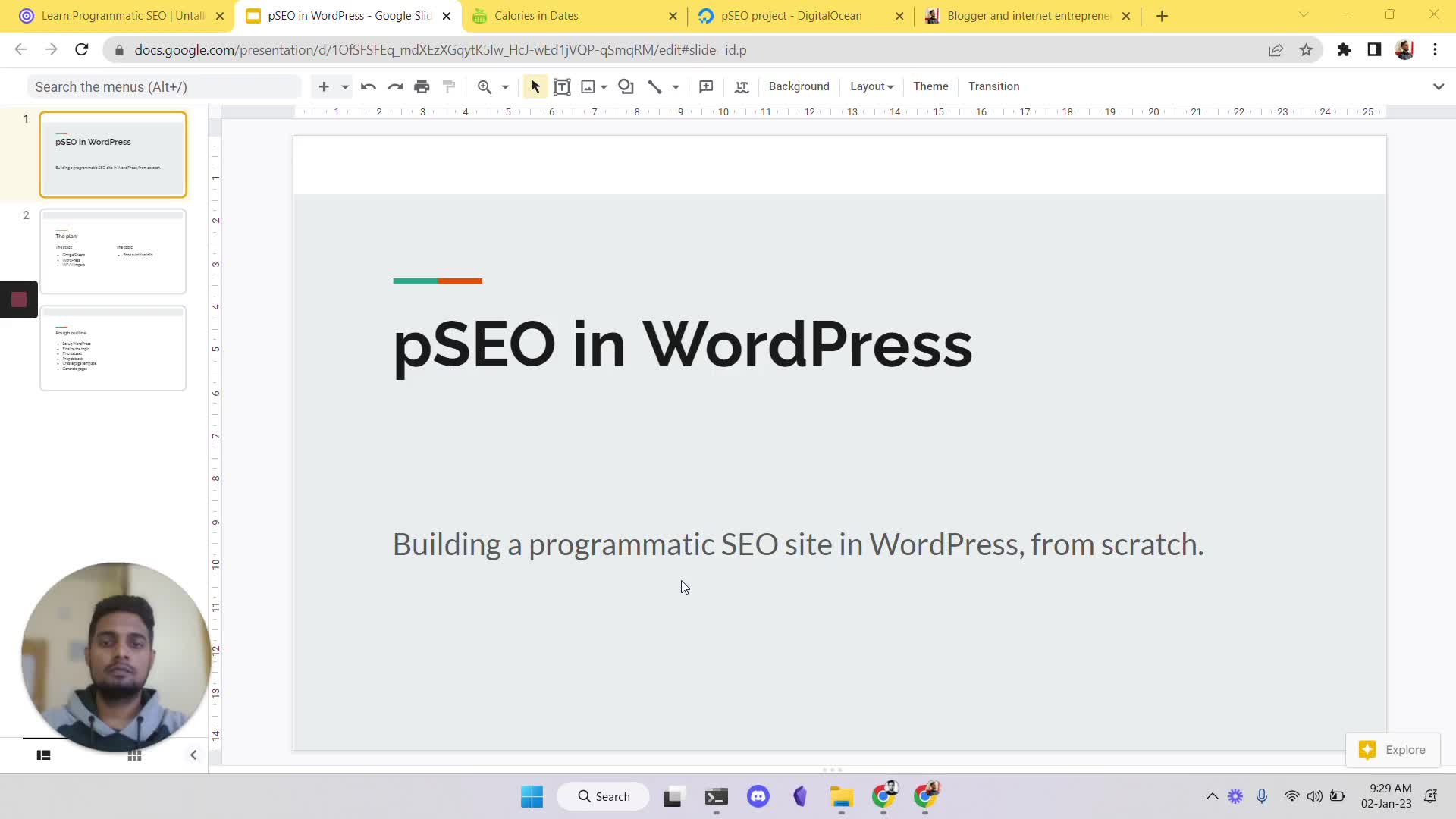Open Discord from the taskbar
Image resolution: width=1456 pixels, height=819 pixels.
coord(758,796)
